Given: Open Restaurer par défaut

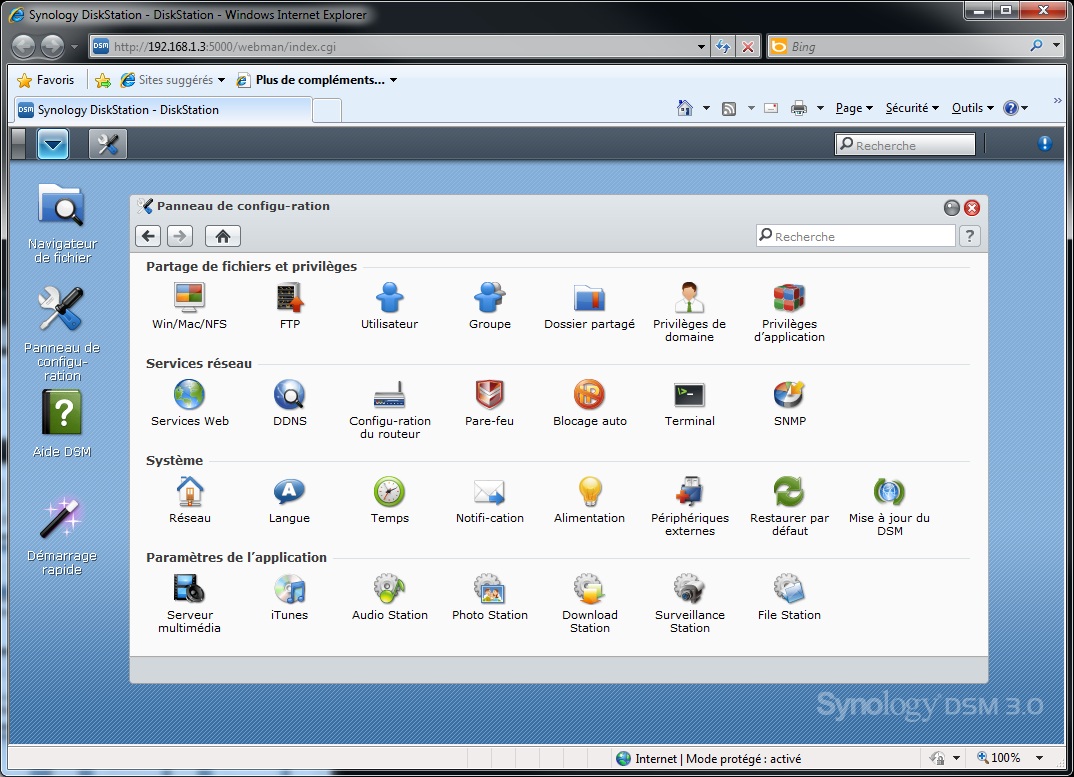Looking at the screenshot, I should click(x=789, y=506).
